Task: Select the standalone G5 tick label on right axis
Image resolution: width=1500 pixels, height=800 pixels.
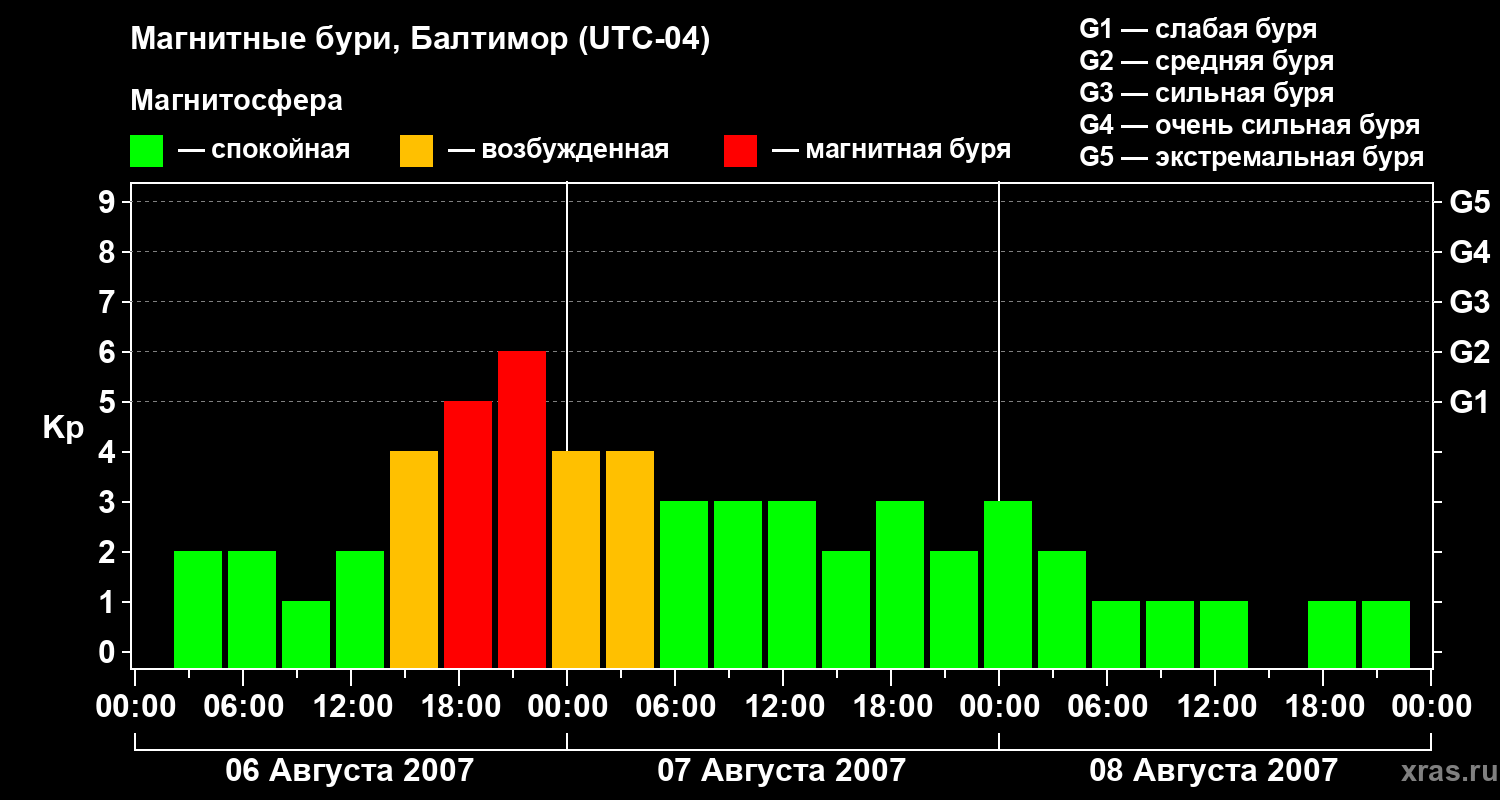Action: 1469,202
